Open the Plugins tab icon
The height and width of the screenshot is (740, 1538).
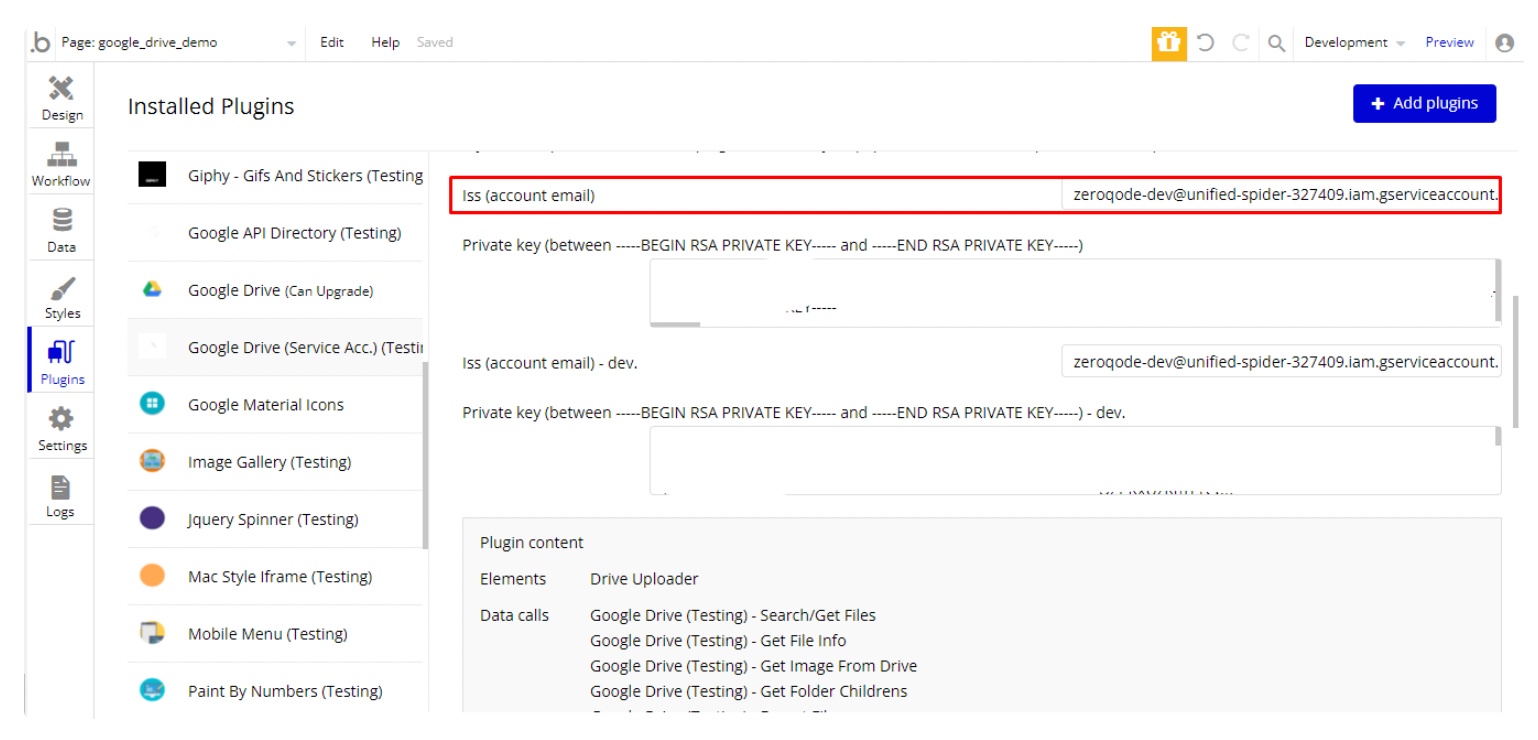[x=62, y=353]
